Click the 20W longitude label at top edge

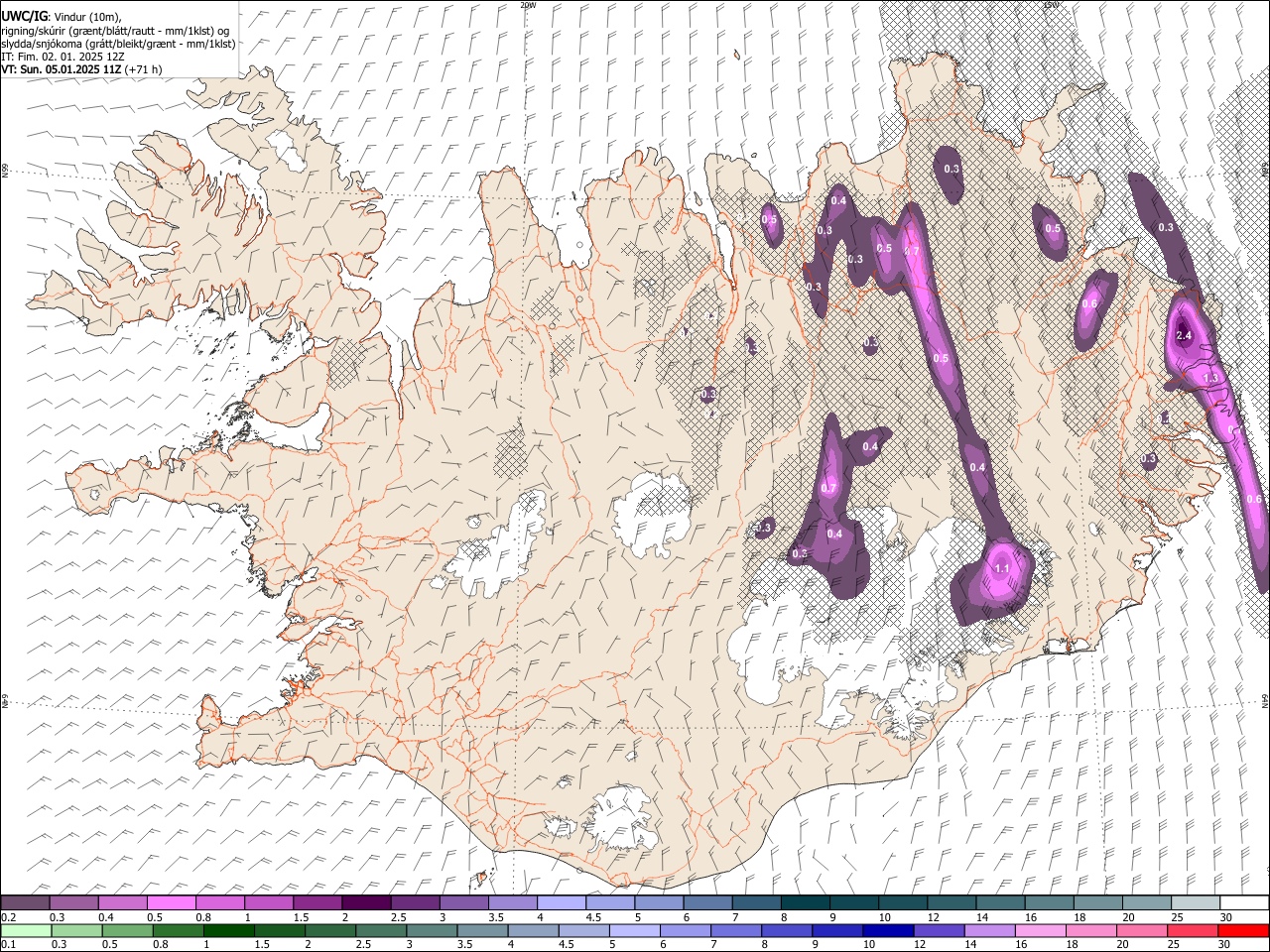pos(528,5)
